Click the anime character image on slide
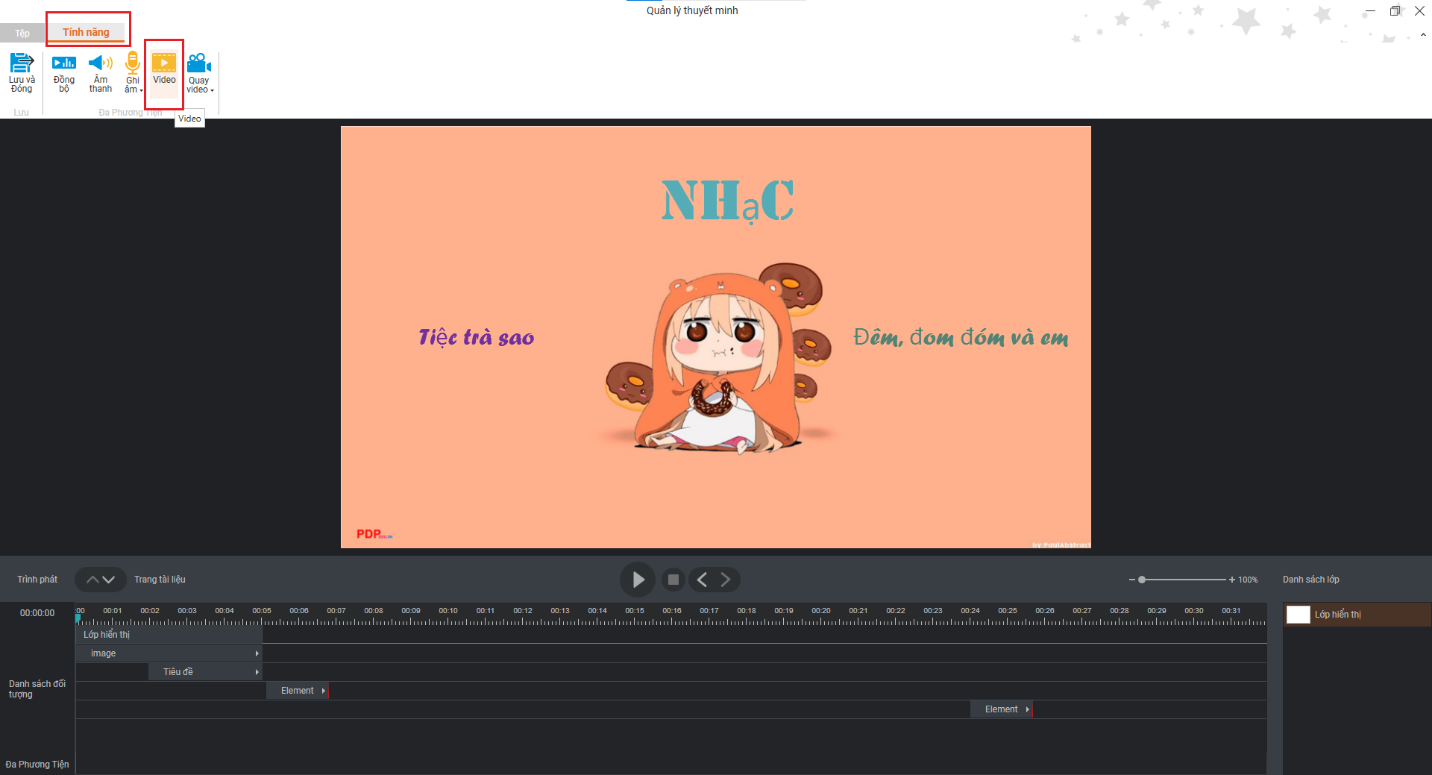 click(718, 360)
